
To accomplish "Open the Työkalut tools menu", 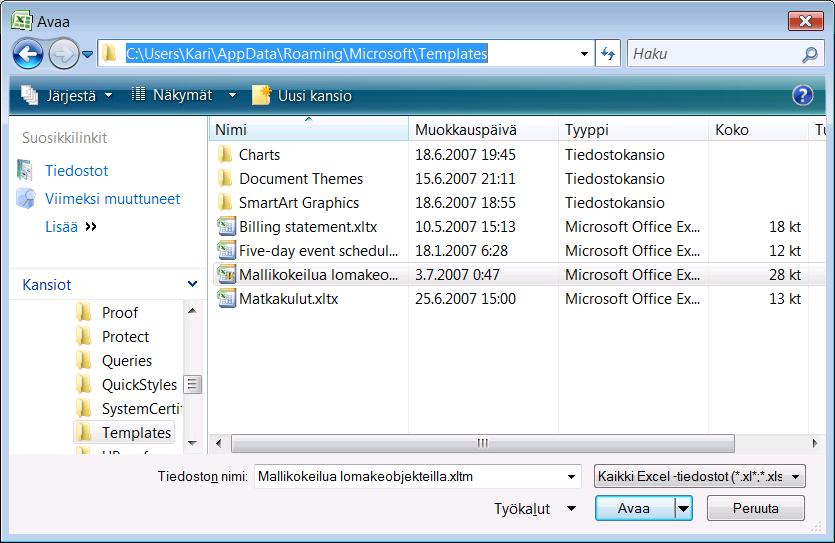I will click(535, 509).
